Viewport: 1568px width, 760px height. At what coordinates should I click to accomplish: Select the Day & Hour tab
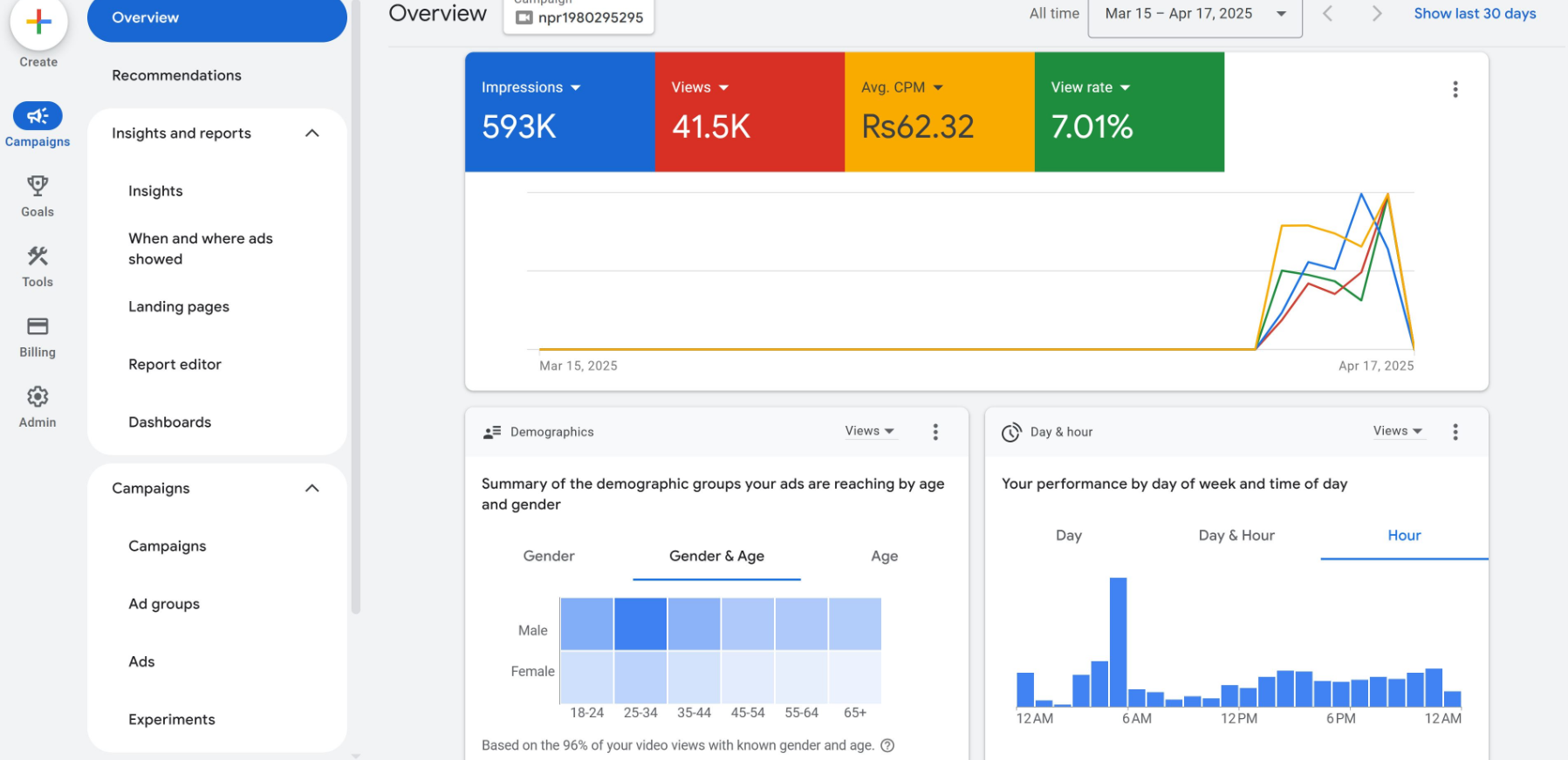pos(1236,536)
